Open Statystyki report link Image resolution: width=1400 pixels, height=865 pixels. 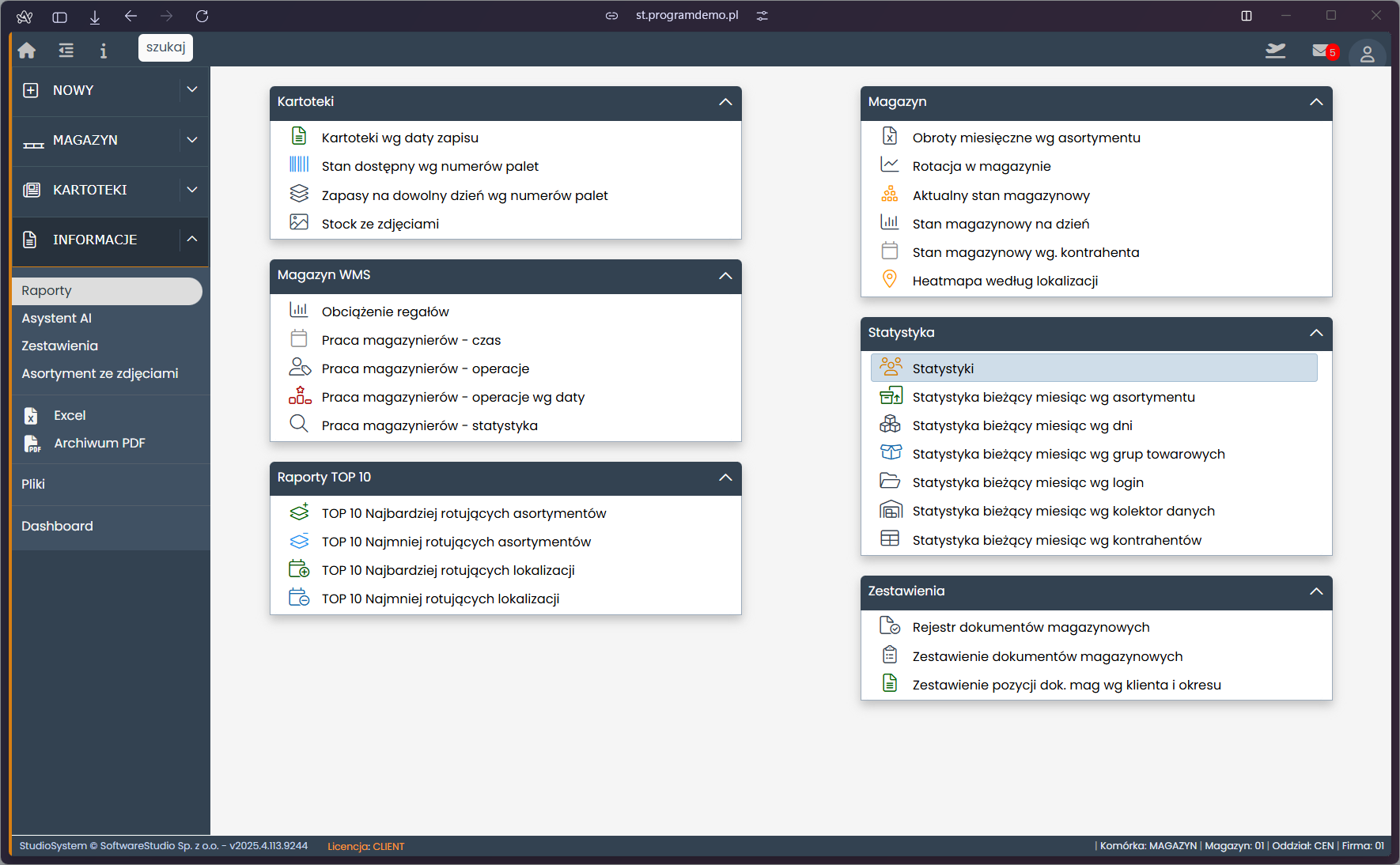point(943,368)
